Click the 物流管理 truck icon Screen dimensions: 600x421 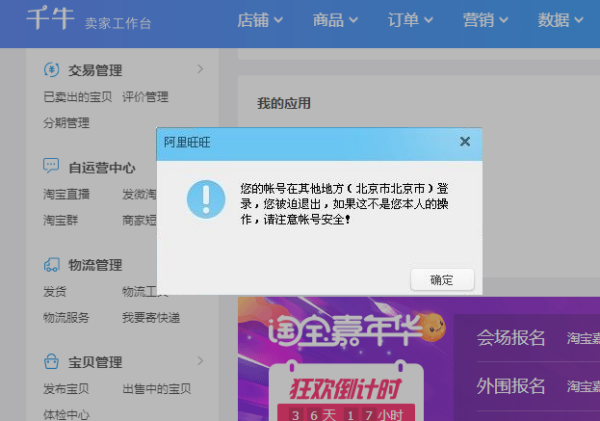click(x=51, y=264)
